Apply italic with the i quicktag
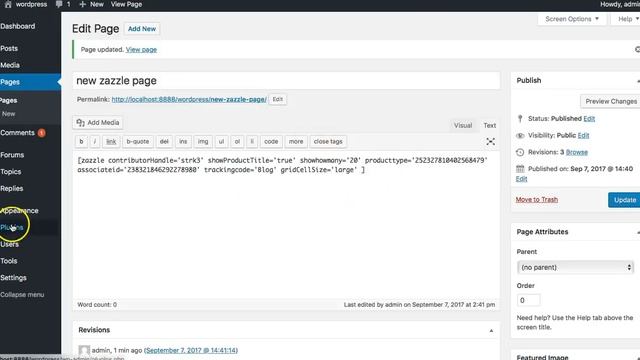This screenshot has width=640, height=360. [95, 142]
